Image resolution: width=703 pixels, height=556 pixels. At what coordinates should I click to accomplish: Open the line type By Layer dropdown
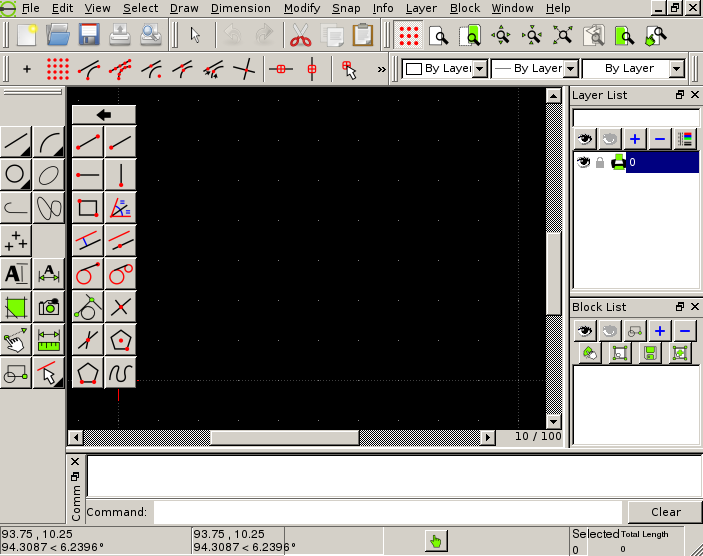634,69
